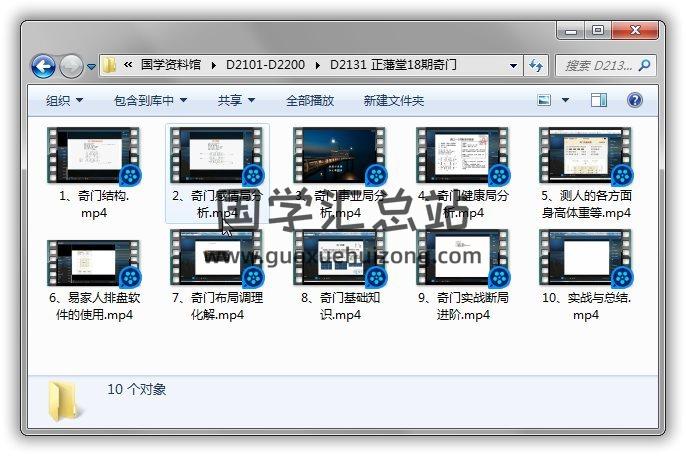
Task: Click file name 5、测人的各方面身高体重等.mp4
Action: click(586, 204)
